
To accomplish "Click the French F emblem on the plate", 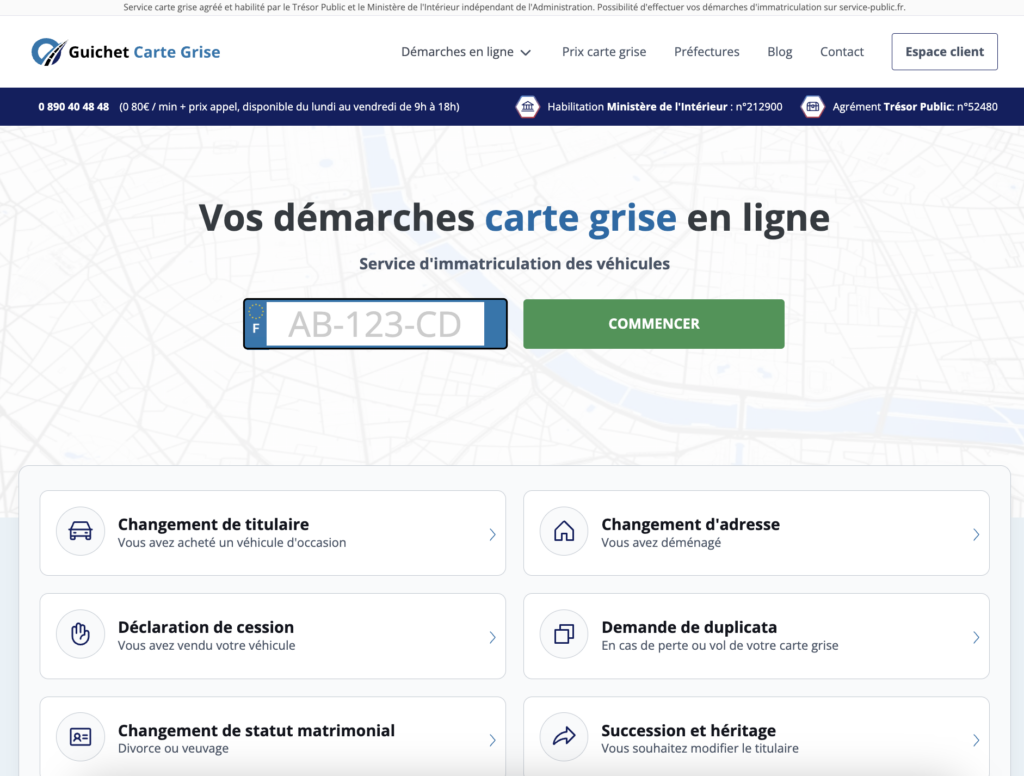I will pyautogui.click(x=257, y=324).
